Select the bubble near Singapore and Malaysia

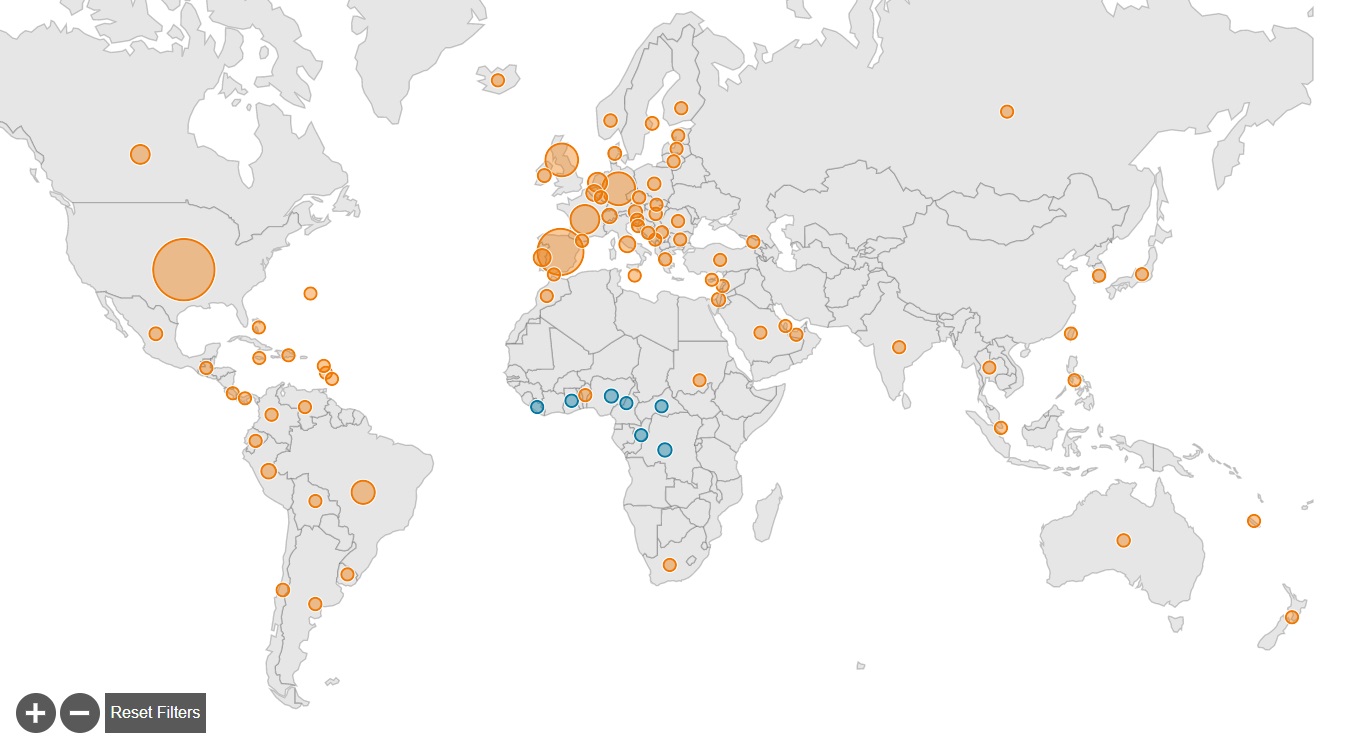click(x=1001, y=428)
